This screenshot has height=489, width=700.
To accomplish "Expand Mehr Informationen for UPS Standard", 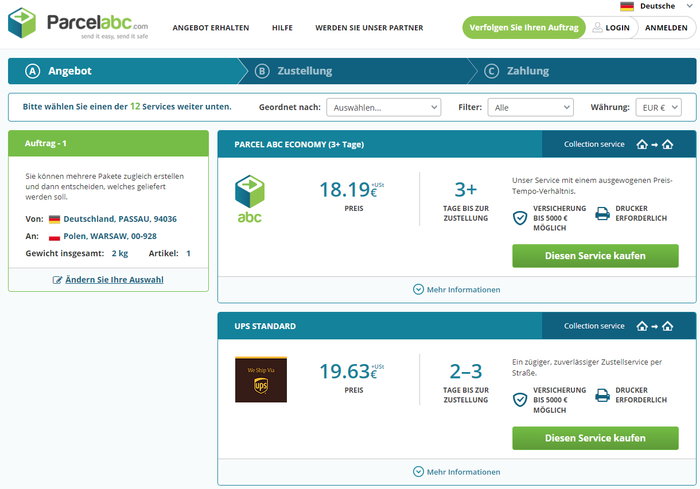I will click(457, 472).
